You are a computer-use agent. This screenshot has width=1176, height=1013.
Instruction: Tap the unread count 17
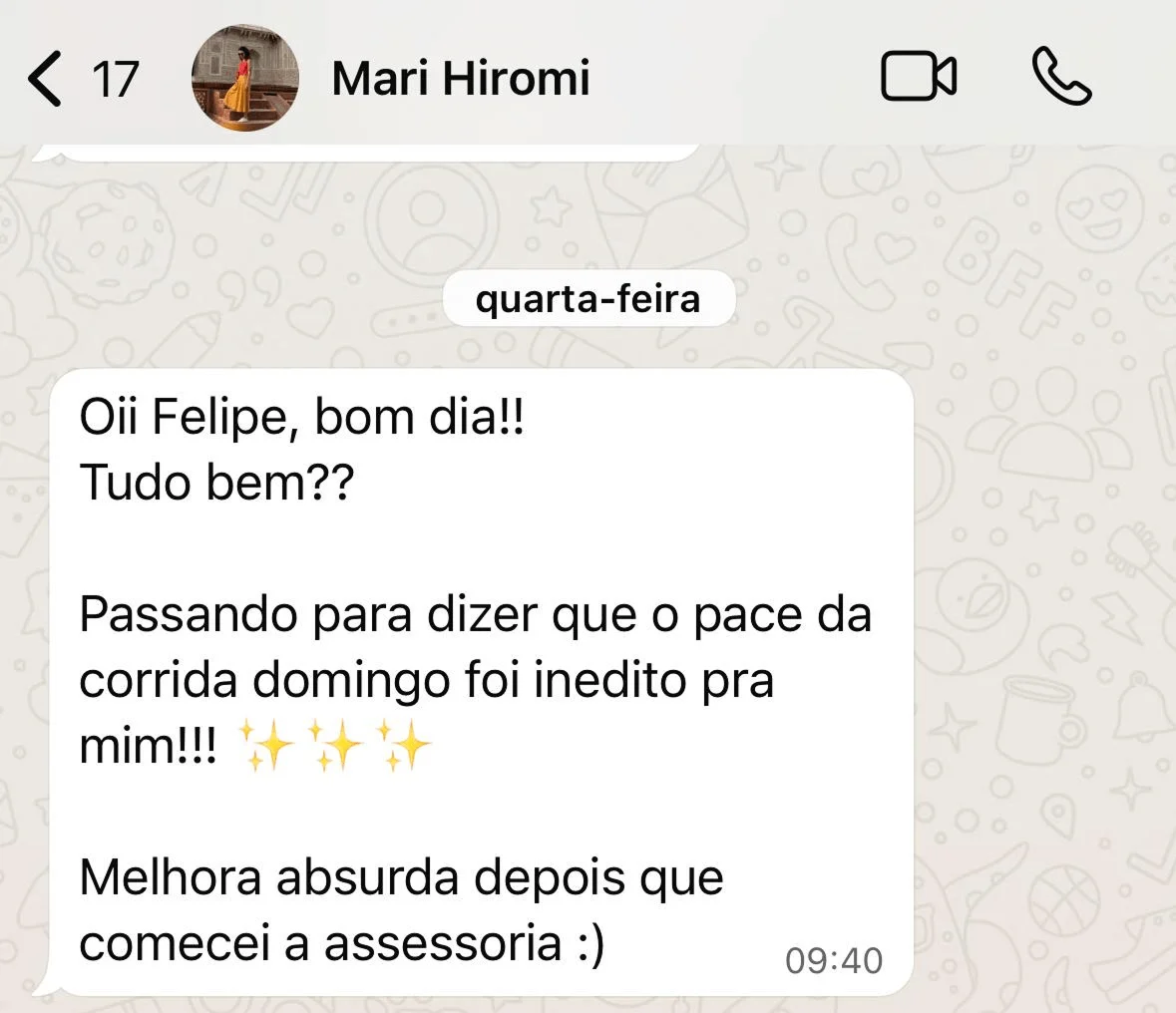(116, 79)
